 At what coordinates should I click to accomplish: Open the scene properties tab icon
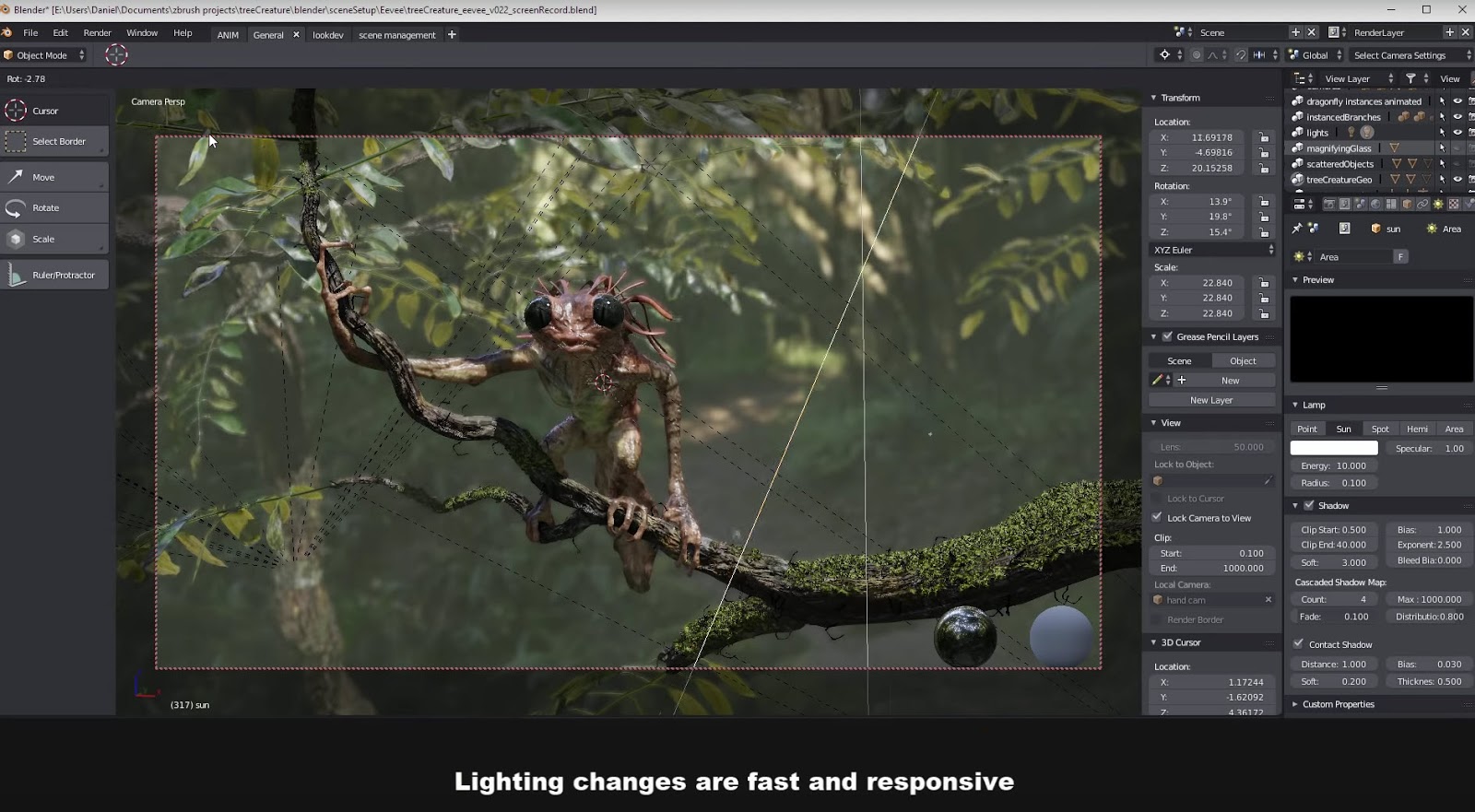click(x=1360, y=205)
